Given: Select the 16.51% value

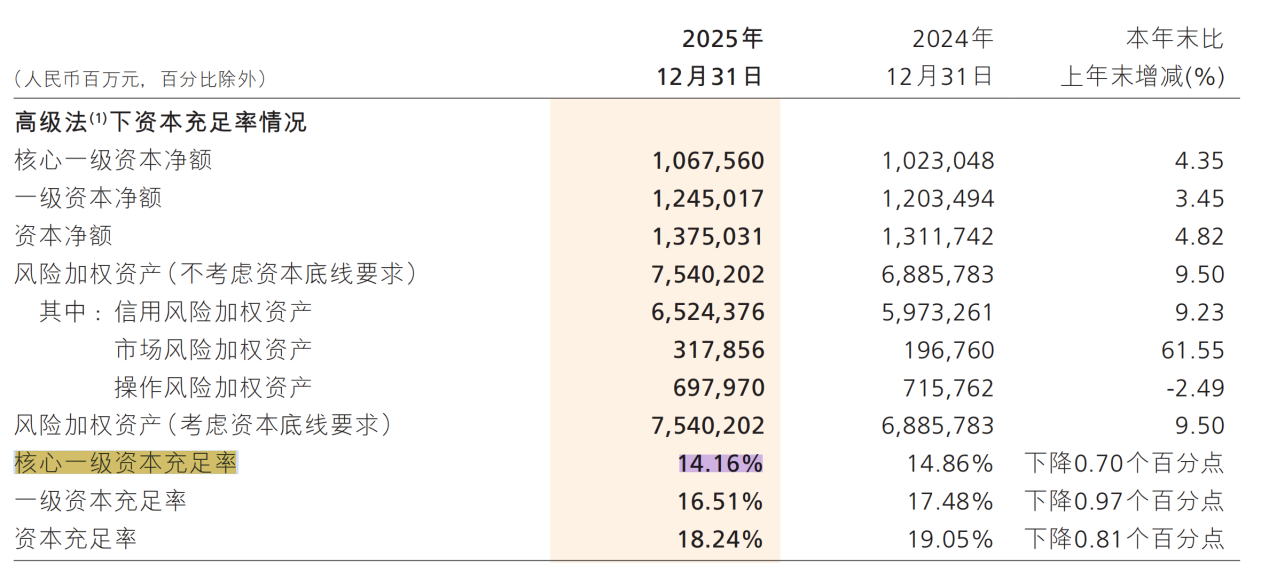Looking at the screenshot, I should tap(720, 501).
